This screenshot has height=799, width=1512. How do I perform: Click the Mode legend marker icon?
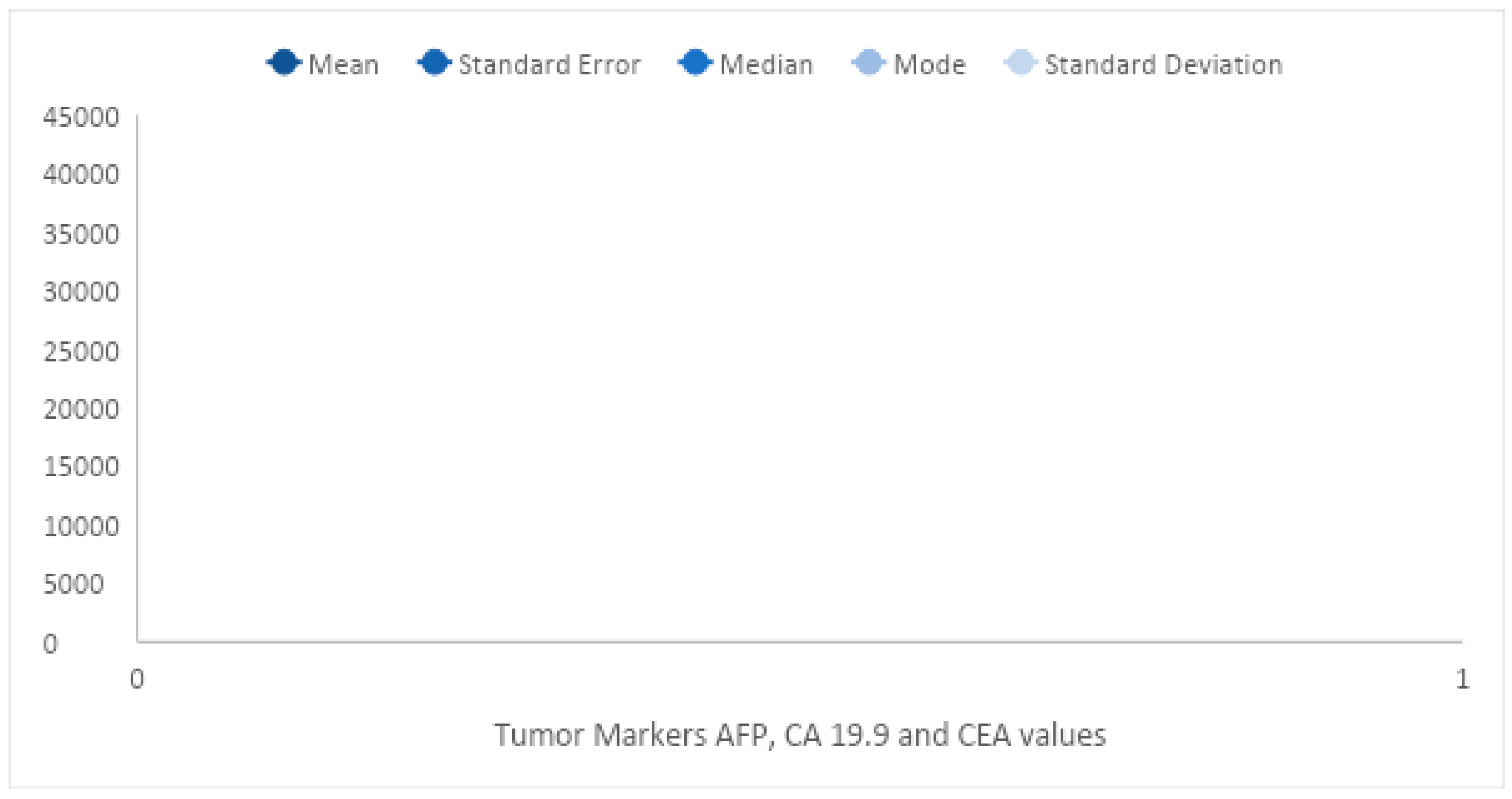(x=869, y=62)
